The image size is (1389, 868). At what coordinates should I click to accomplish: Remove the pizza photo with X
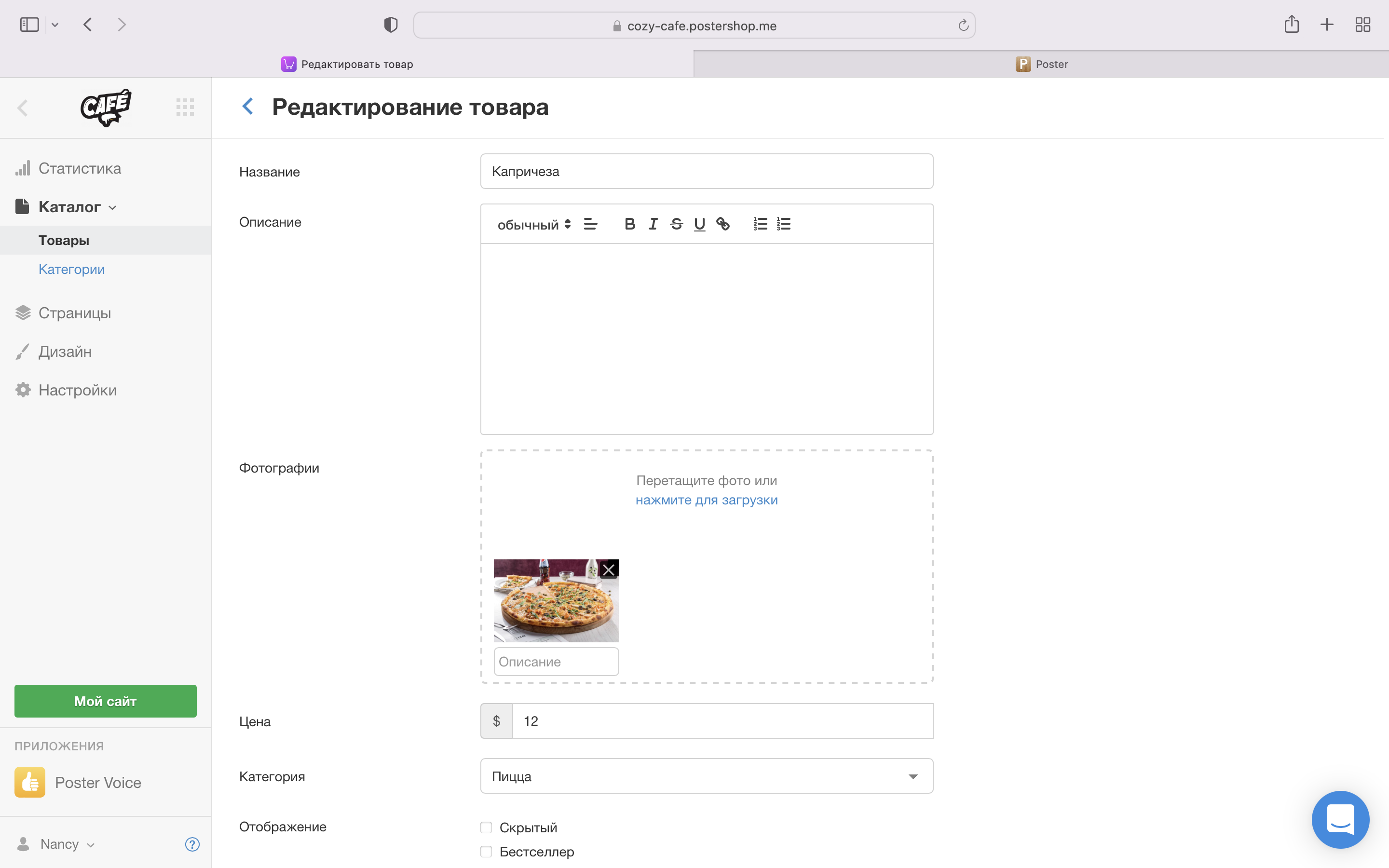click(x=608, y=570)
